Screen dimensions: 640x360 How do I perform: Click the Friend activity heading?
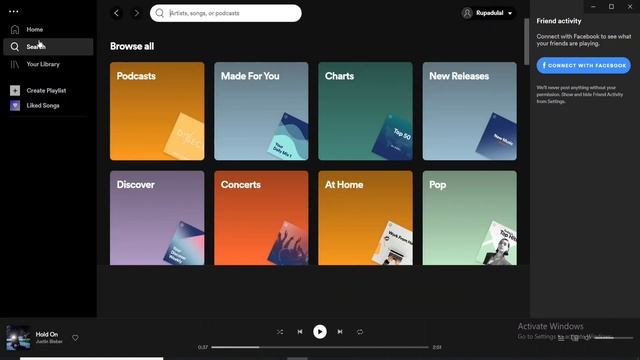pyautogui.click(x=559, y=21)
